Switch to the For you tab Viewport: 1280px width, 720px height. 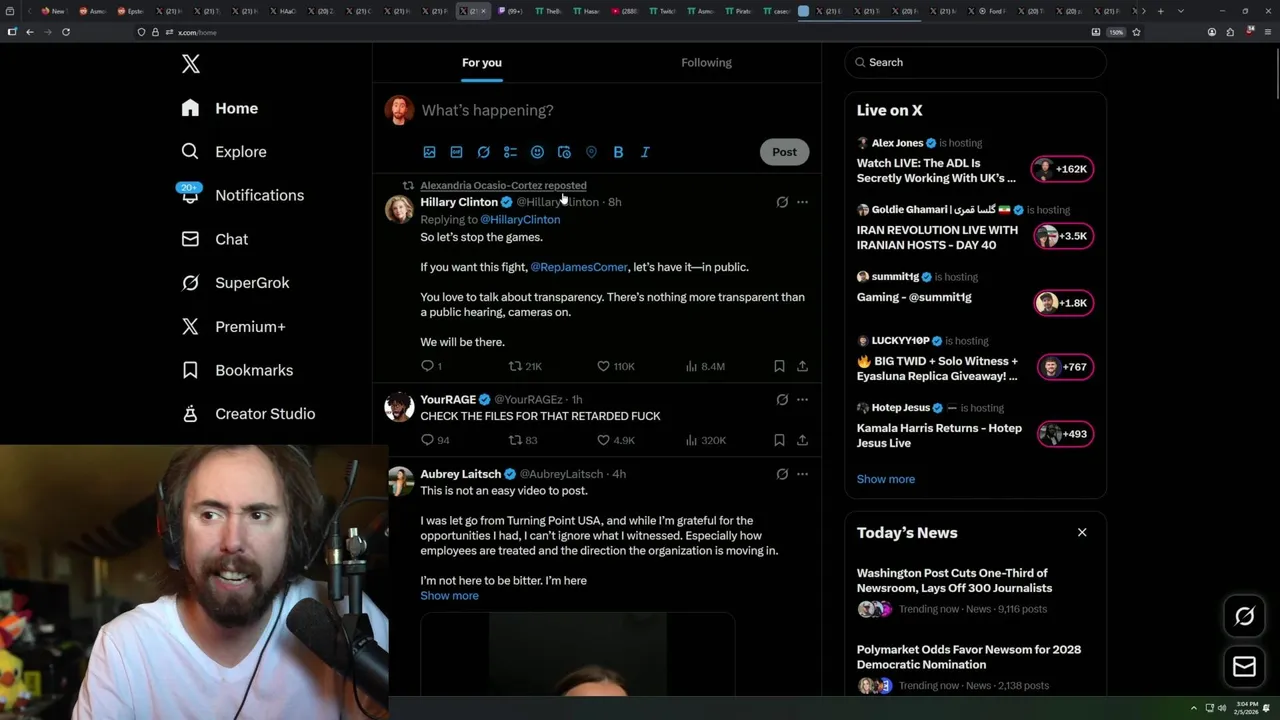click(x=482, y=63)
